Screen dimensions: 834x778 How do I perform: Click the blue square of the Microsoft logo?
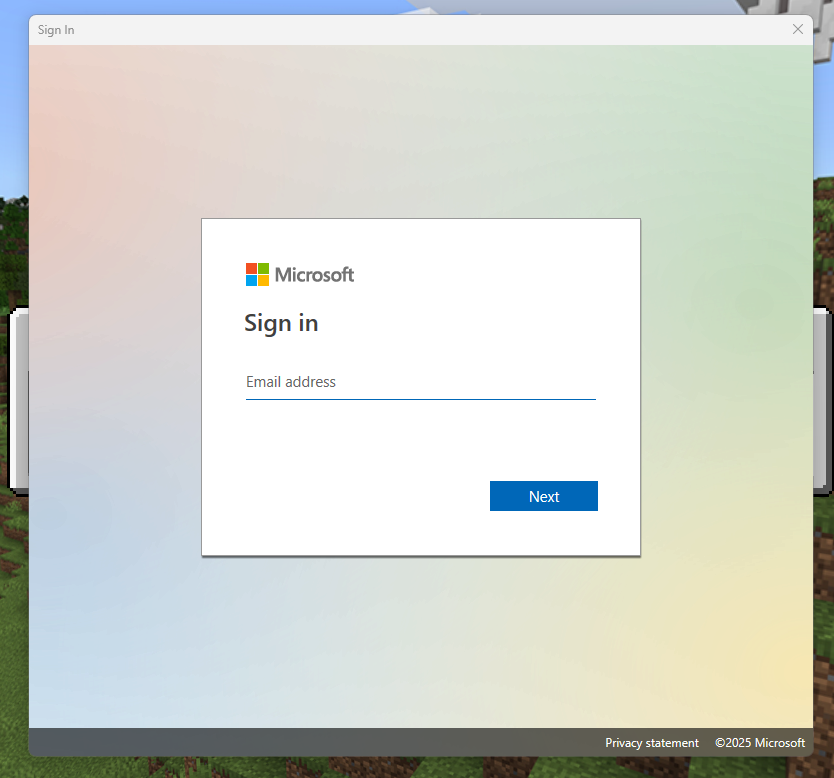[251, 281]
